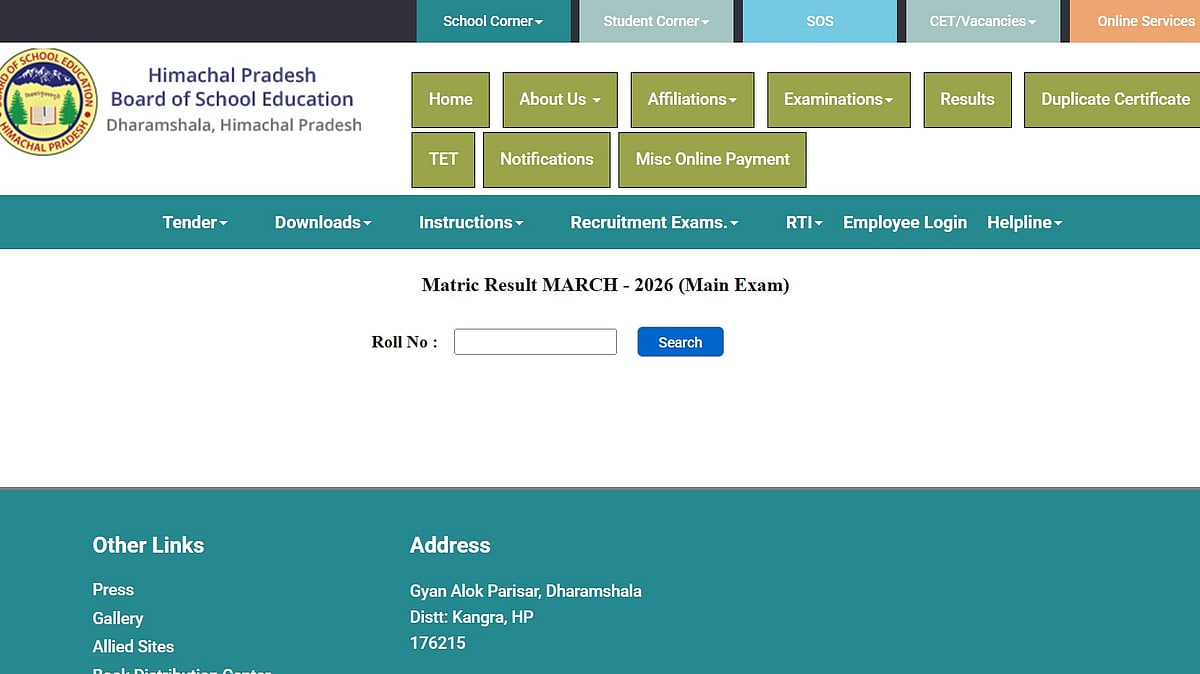Click the Roll No : label
The height and width of the screenshot is (674, 1200).
(x=404, y=342)
